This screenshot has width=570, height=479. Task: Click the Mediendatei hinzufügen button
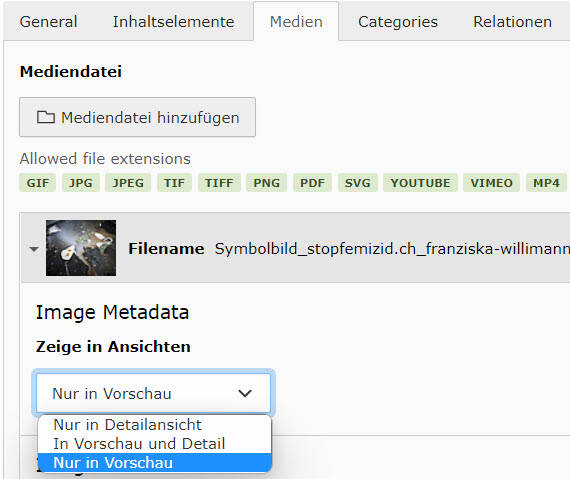pos(137,117)
